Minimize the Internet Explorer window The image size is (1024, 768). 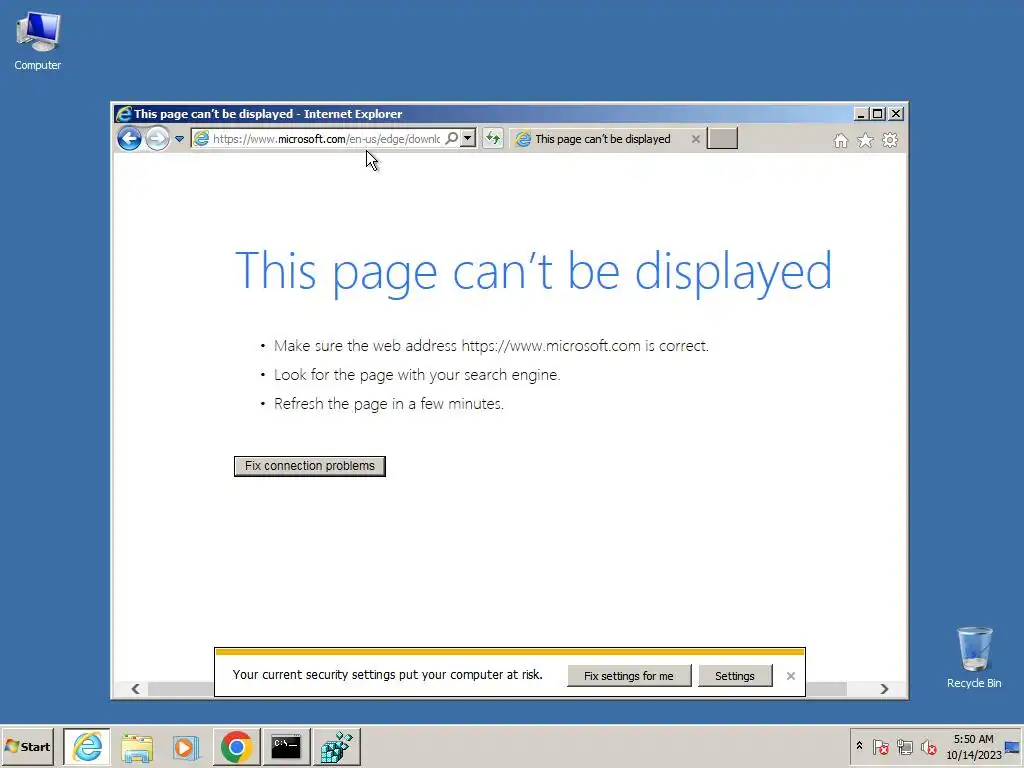[861, 114]
